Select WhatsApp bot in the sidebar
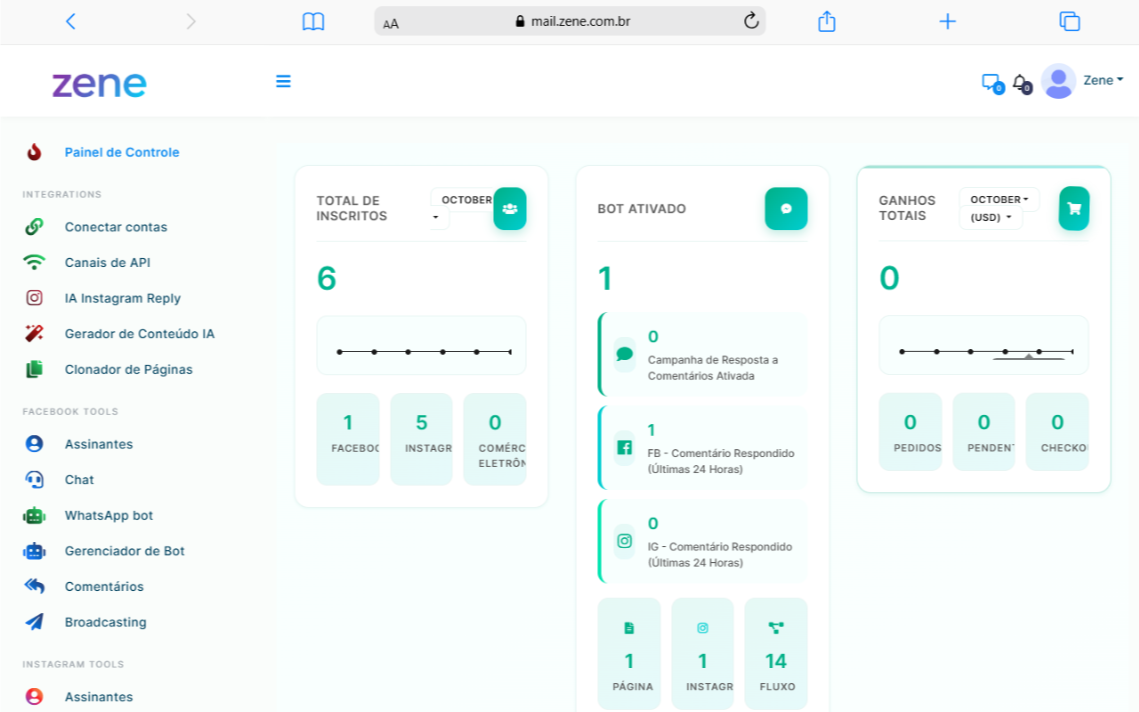The height and width of the screenshot is (712, 1139). 109,516
